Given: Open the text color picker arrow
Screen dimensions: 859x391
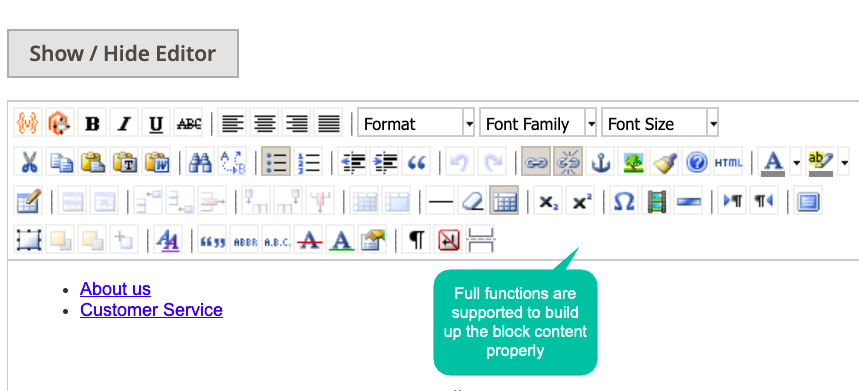Looking at the screenshot, I should pos(795,162).
